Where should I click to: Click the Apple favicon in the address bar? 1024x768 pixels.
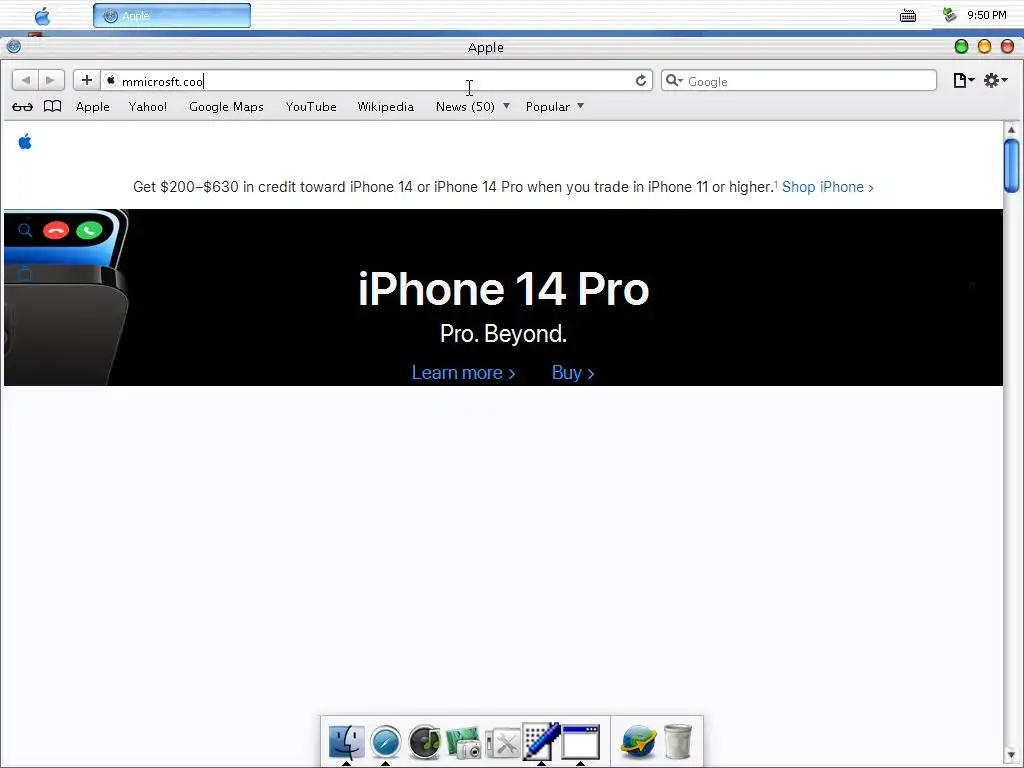pos(111,80)
